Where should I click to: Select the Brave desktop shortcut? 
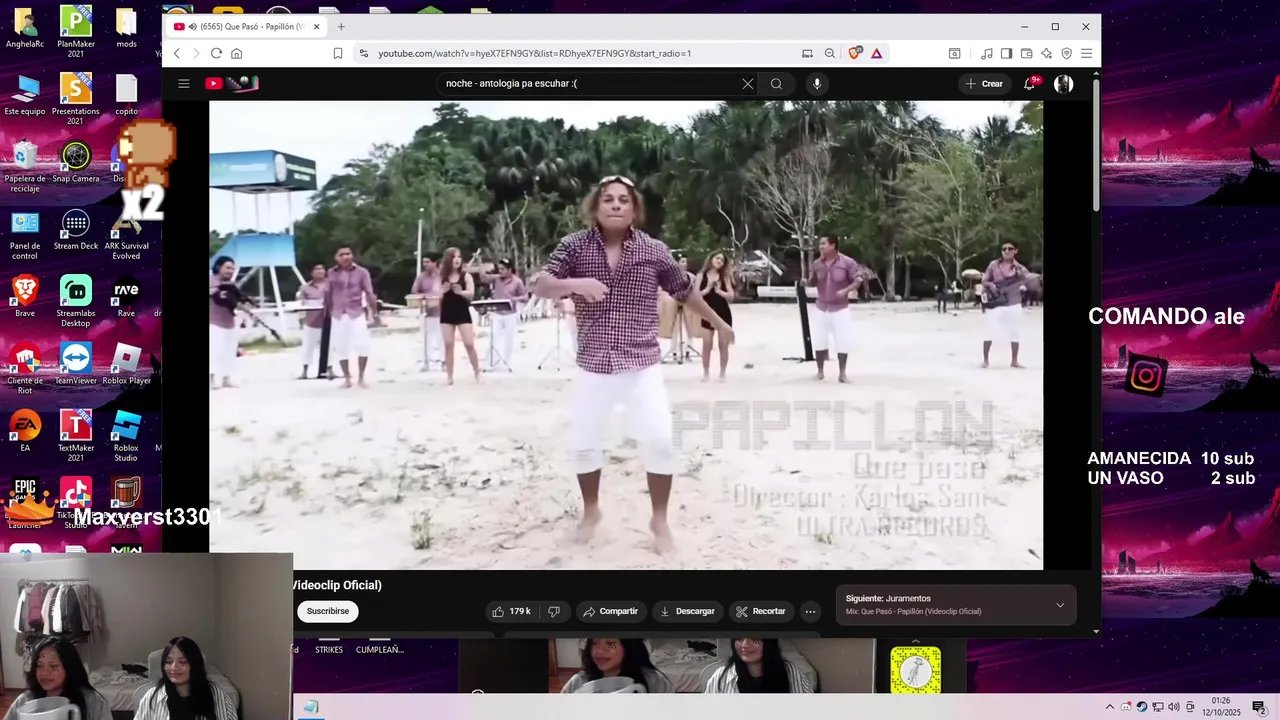[x=25, y=297]
